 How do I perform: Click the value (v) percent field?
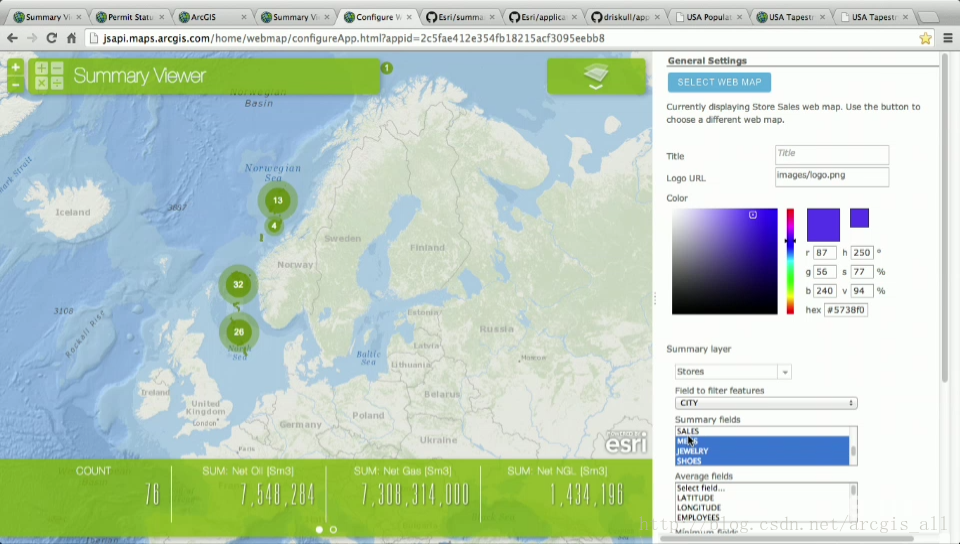[861, 291]
